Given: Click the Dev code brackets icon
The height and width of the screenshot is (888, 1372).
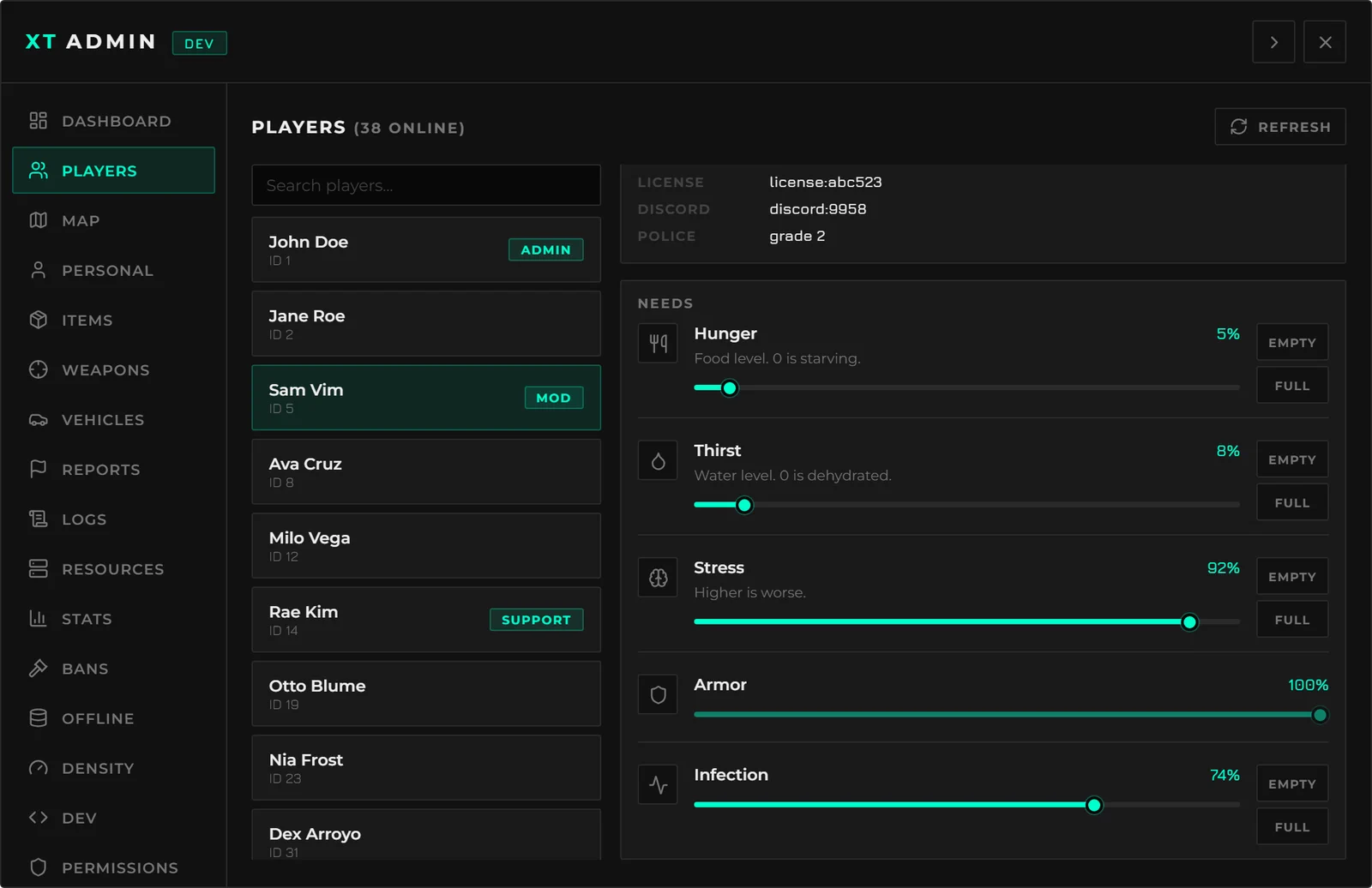Looking at the screenshot, I should pos(38,817).
